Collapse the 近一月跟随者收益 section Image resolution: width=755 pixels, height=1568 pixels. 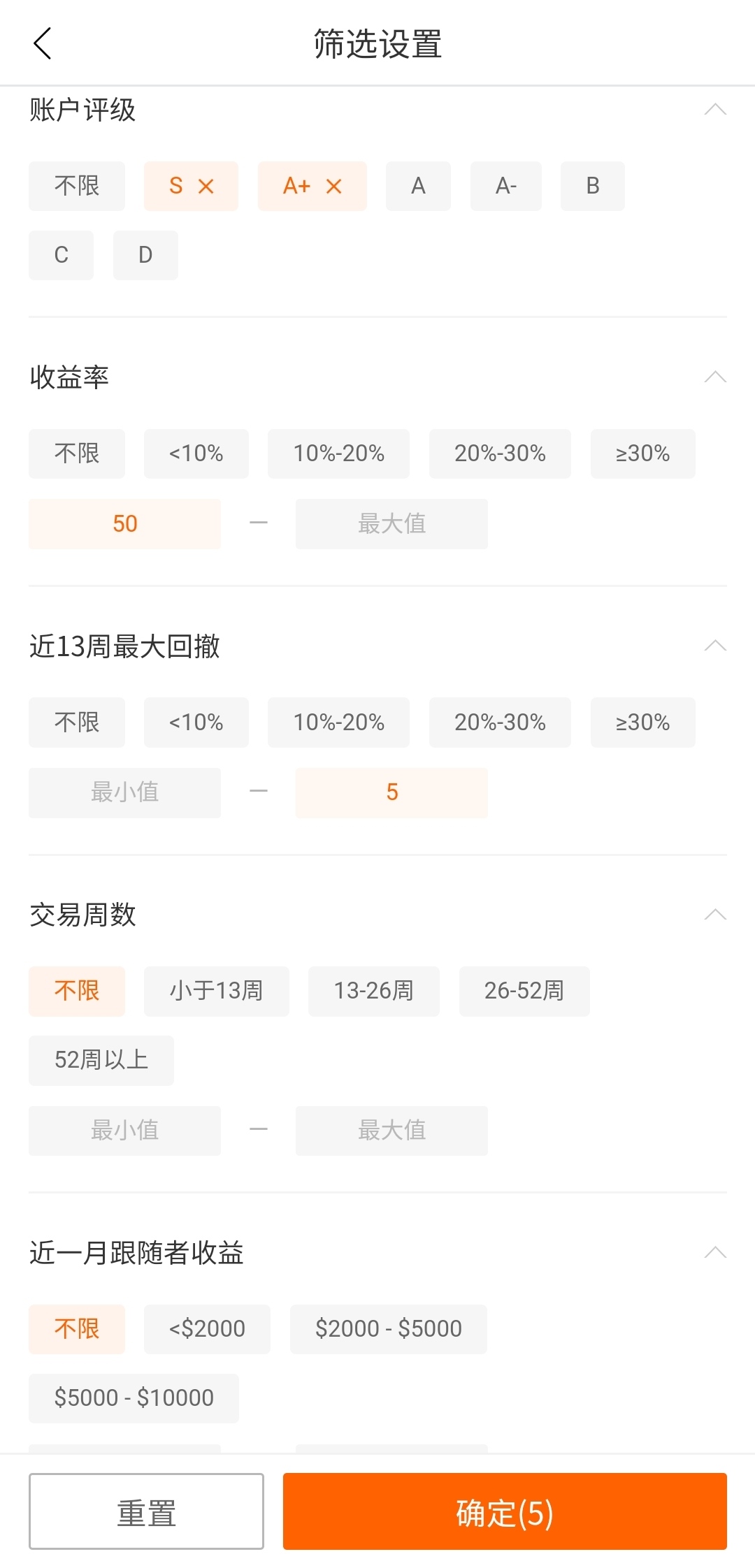715,1252
